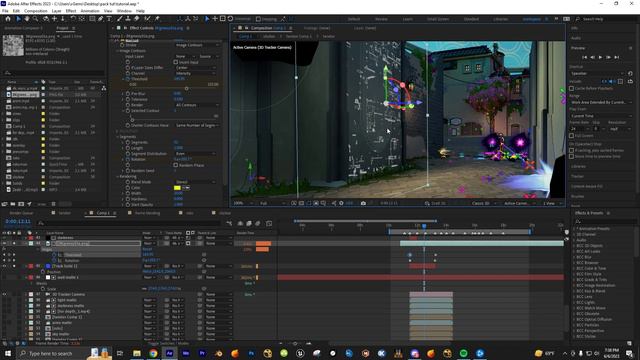The height and width of the screenshot is (360, 640).
Task: Toggle the motion blur icon in timeline
Action: (258, 223)
